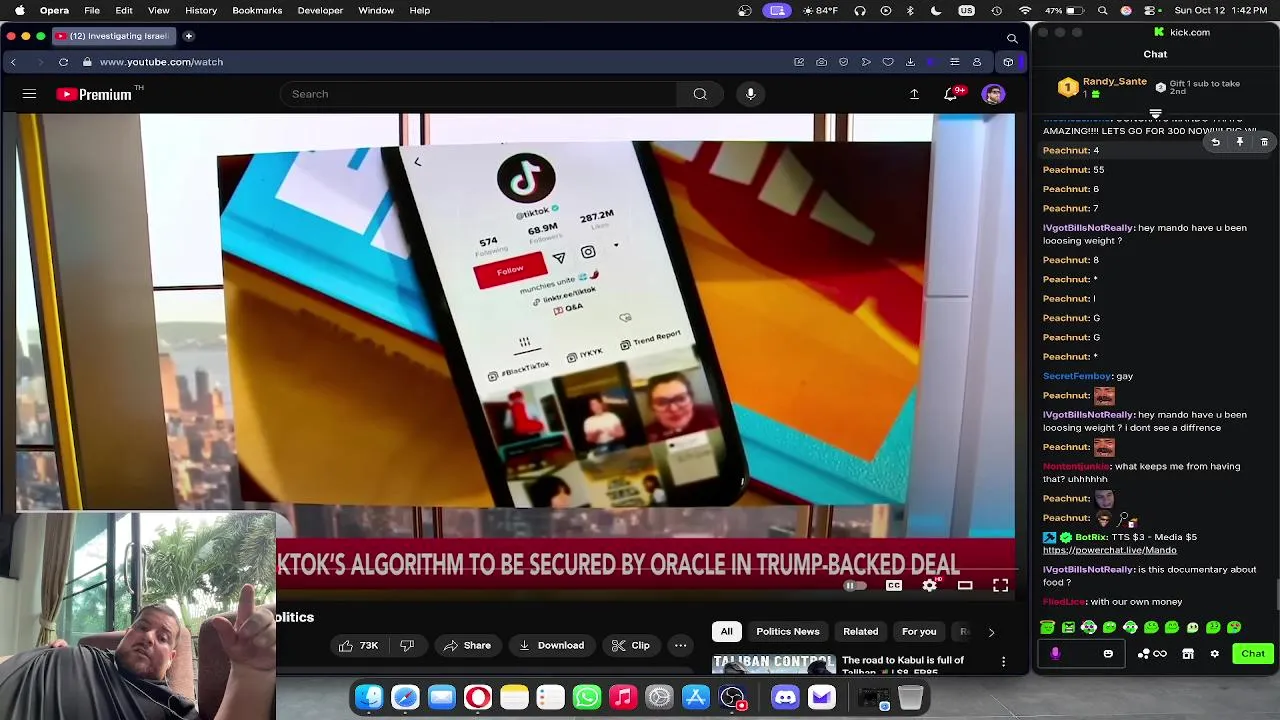Clip the video

click(x=631, y=646)
